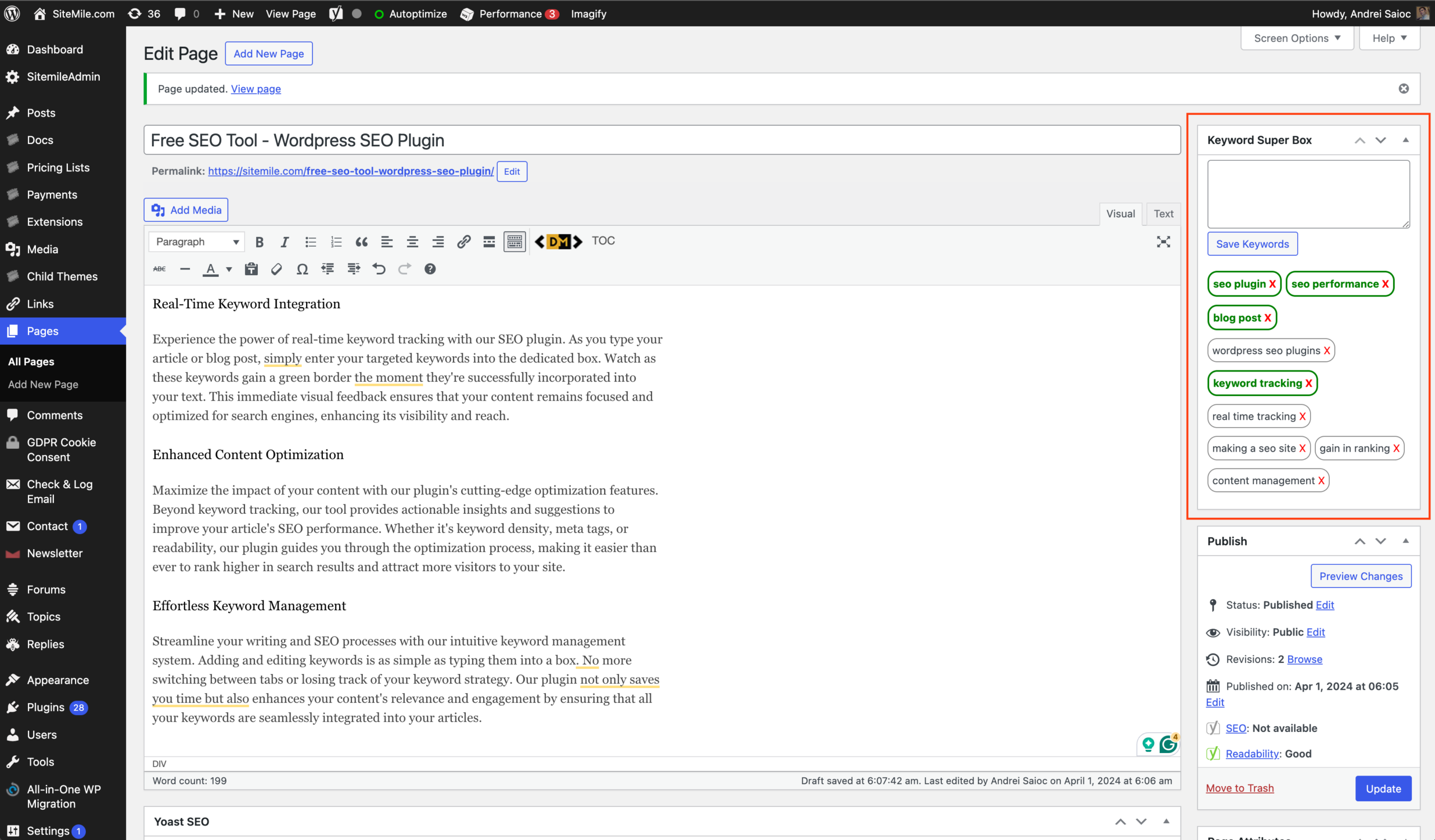Move Keyword Super Box down
This screenshot has width=1435, height=840.
[x=1381, y=140]
